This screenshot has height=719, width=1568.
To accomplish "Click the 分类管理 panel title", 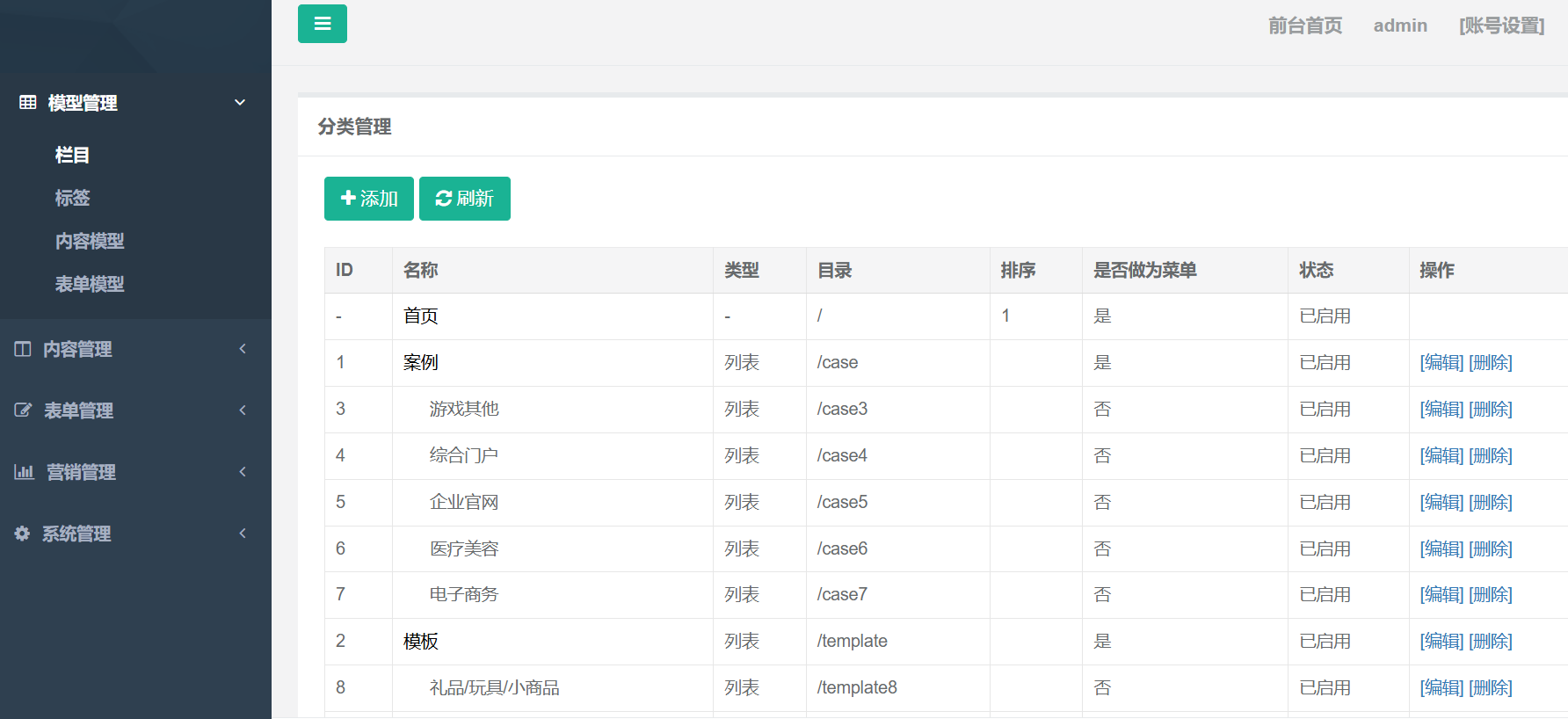I will (x=354, y=127).
